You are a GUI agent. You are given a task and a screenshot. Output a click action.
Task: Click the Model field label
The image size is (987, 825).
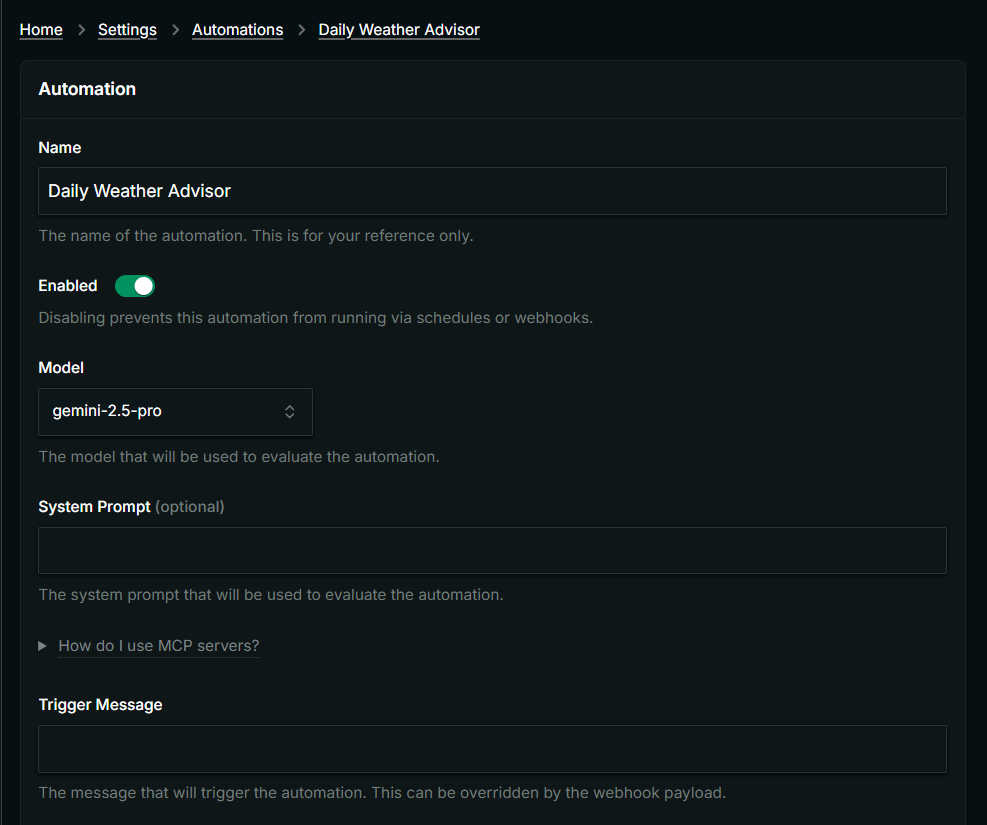(x=61, y=368)
